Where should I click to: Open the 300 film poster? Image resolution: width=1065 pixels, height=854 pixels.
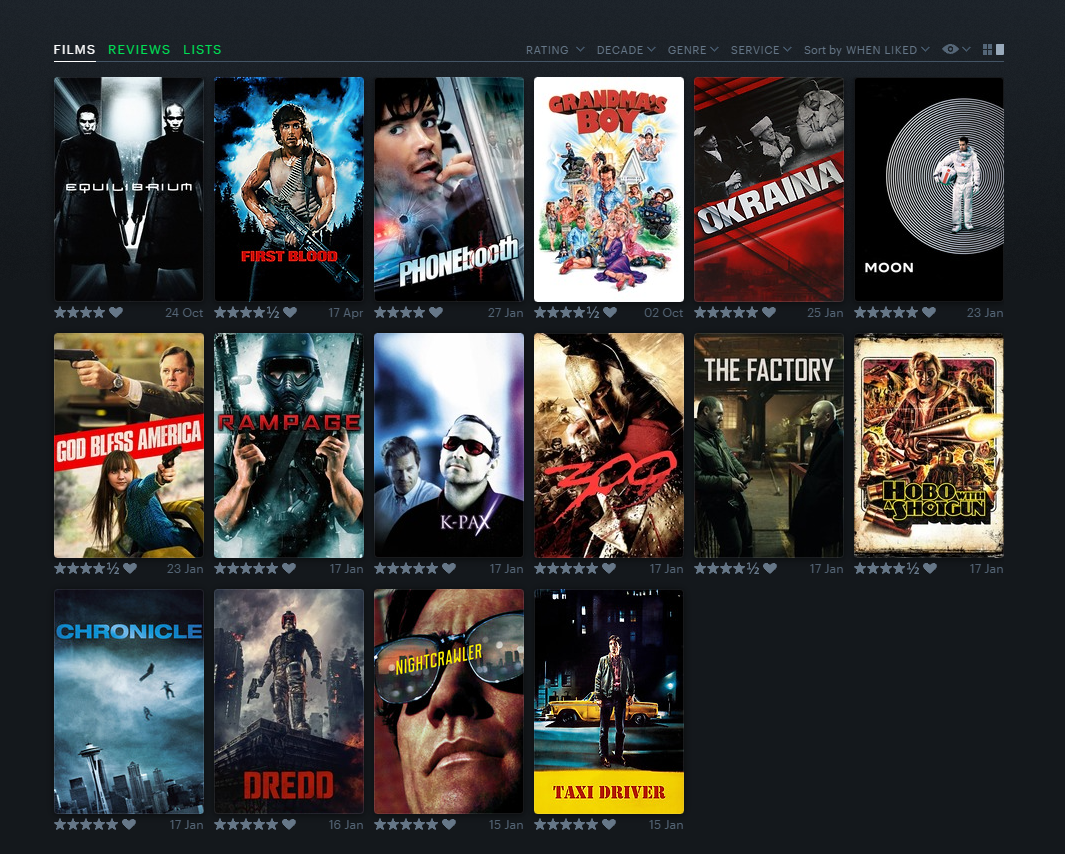(x=609, y=445)
